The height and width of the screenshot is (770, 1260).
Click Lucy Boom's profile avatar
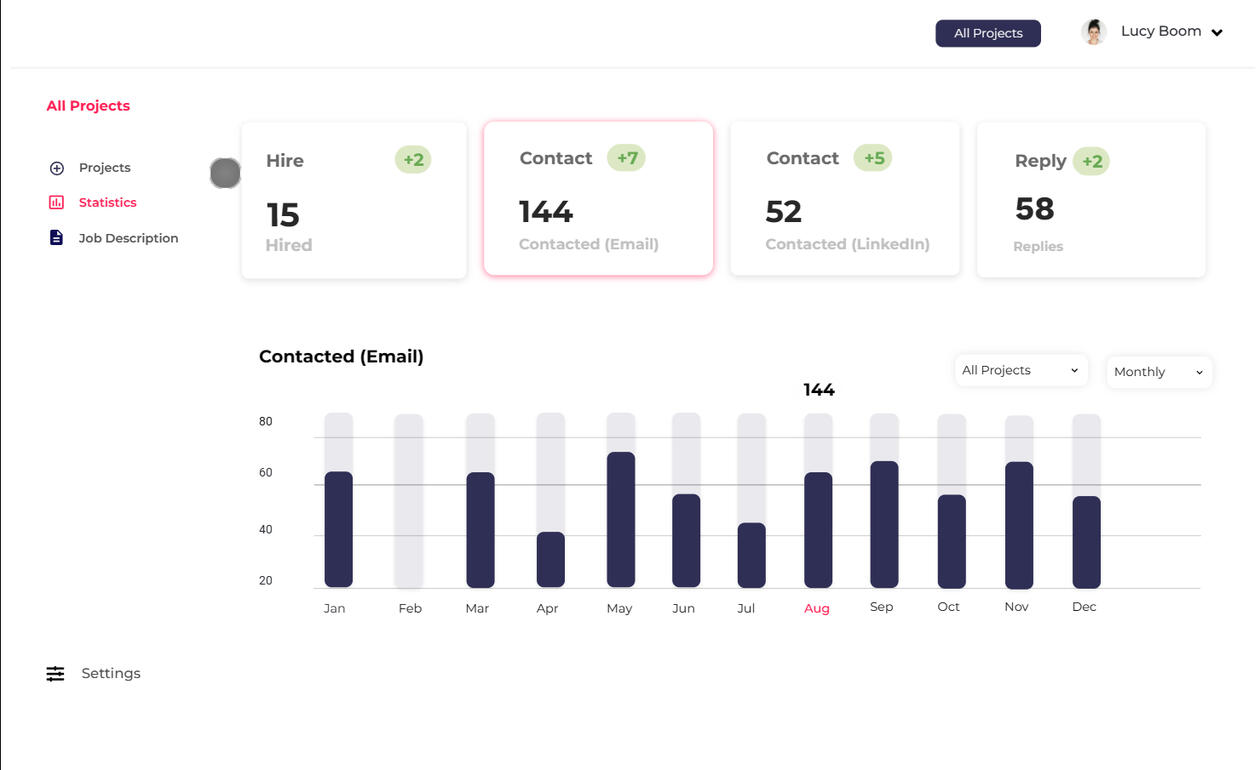point(1094,32)
